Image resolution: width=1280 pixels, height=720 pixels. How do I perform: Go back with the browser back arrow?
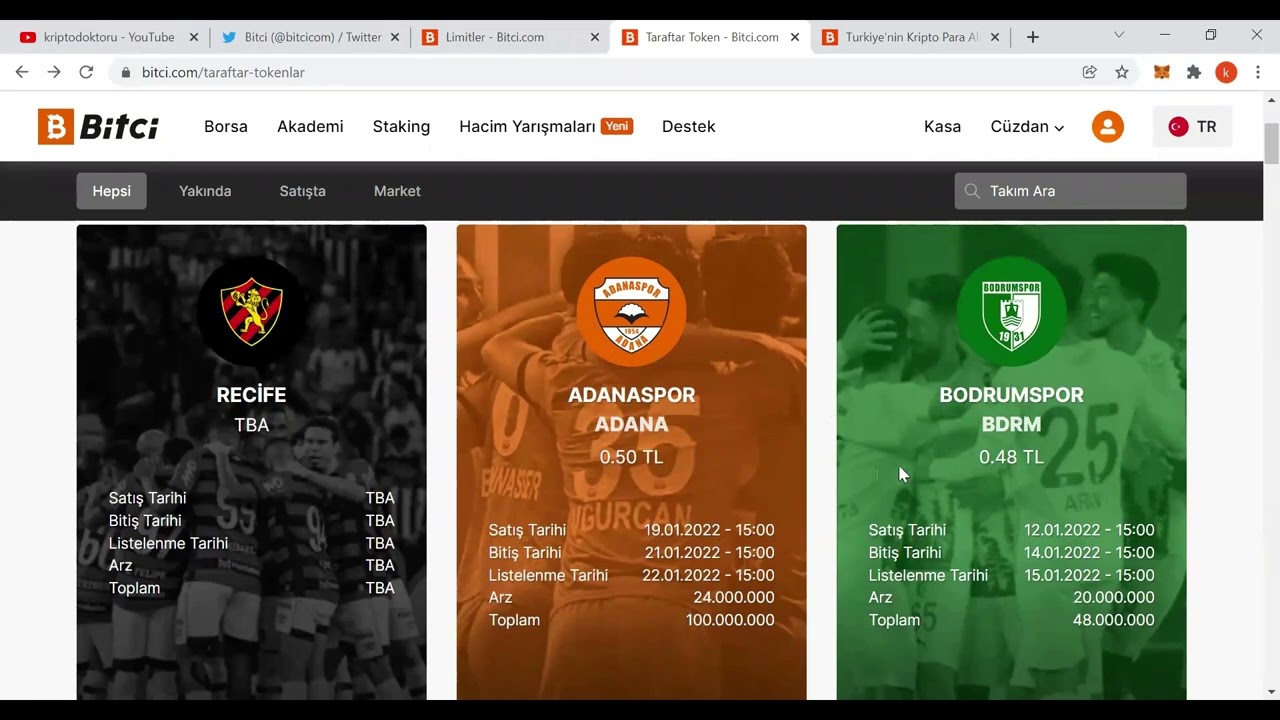click(22, 72)
